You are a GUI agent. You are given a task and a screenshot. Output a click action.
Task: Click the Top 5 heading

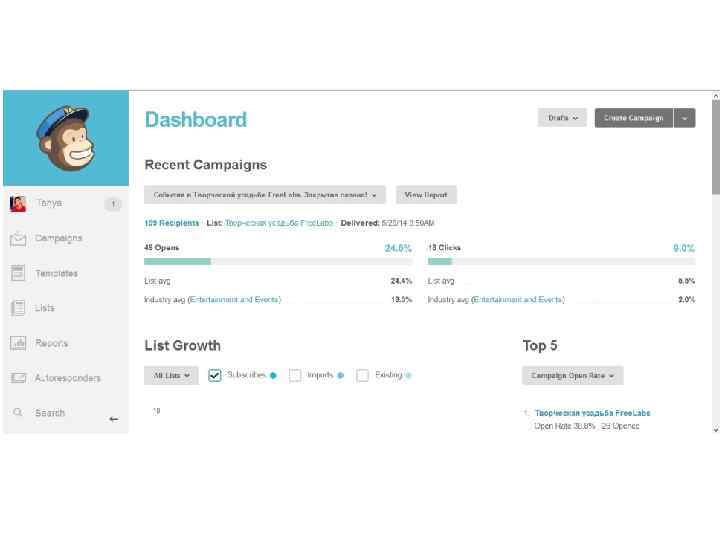tap(540, 345)
